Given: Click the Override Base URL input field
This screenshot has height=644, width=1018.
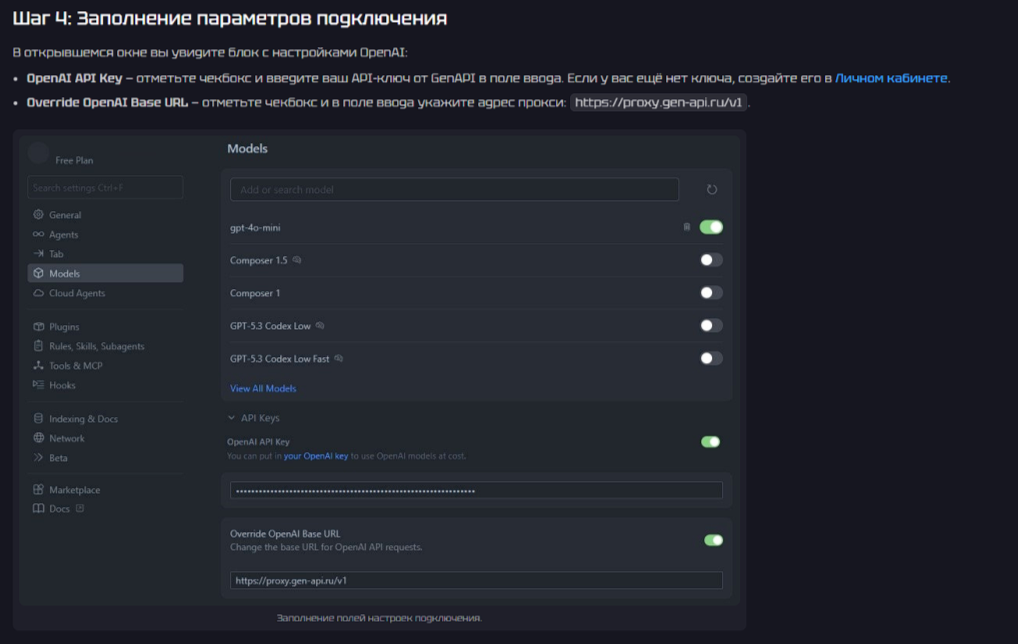Looking at the screenshot, I should tap(476, 580).
